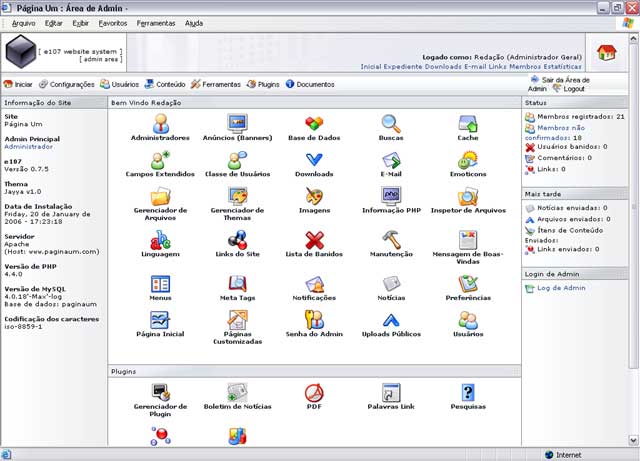
Task: Open the Administradores icon
Action: click(x=161, y=123)
